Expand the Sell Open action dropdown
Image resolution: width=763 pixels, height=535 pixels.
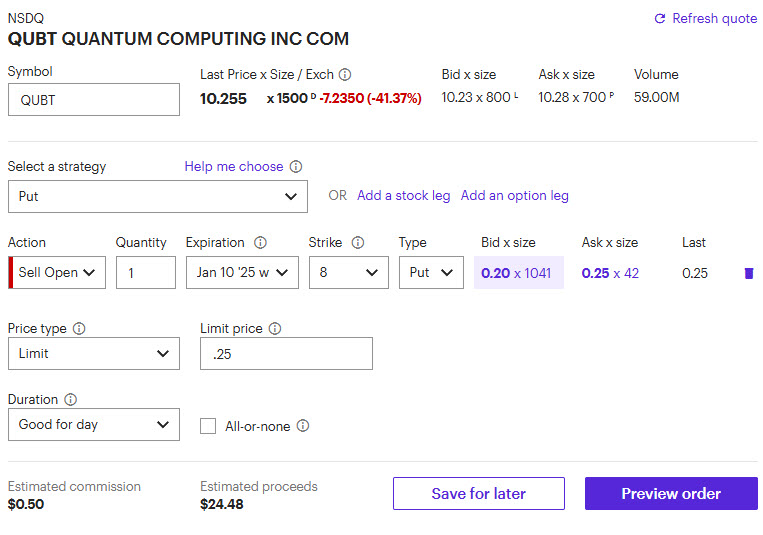(57, 273)
